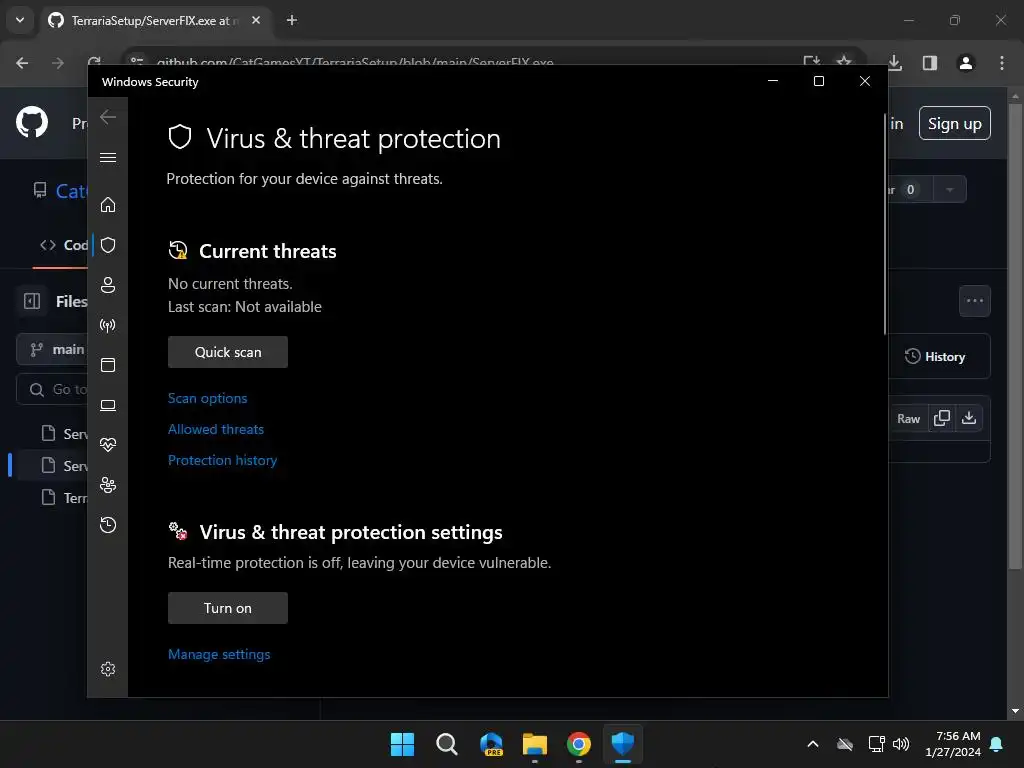Image resolution: width=1024 pixels, height=768 pixels.
Task: Click the Go to file search field
Action: [52, 389]
